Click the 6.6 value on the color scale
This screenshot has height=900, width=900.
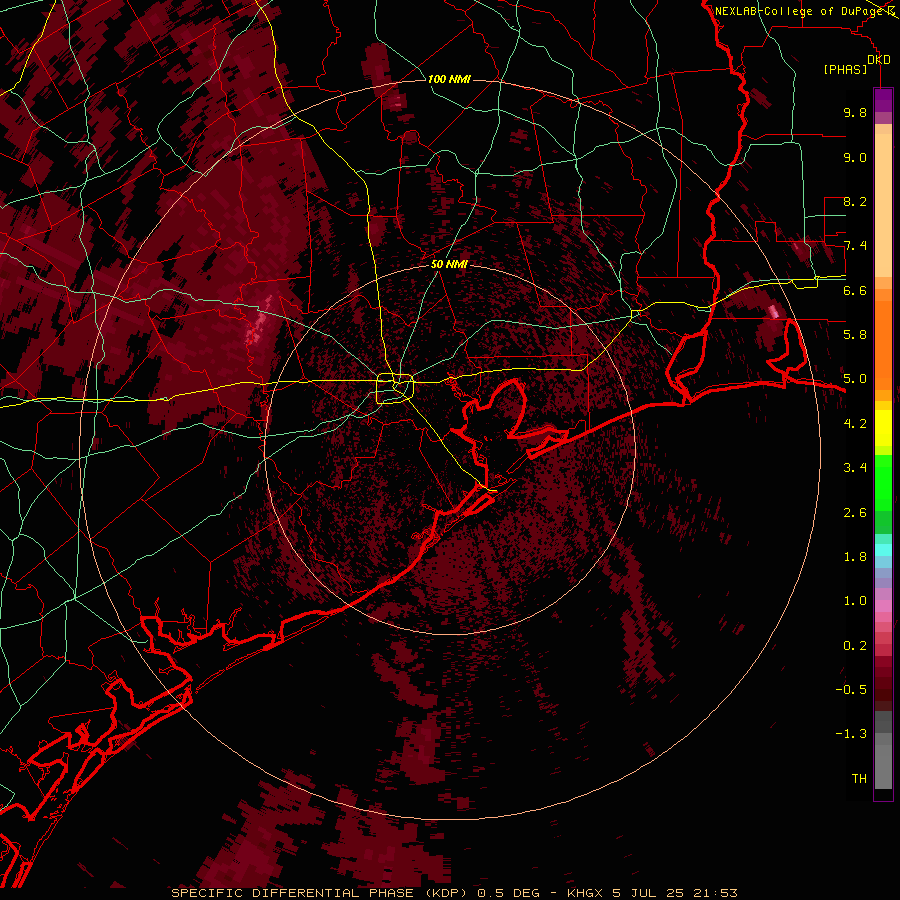(x=855, y=290)
